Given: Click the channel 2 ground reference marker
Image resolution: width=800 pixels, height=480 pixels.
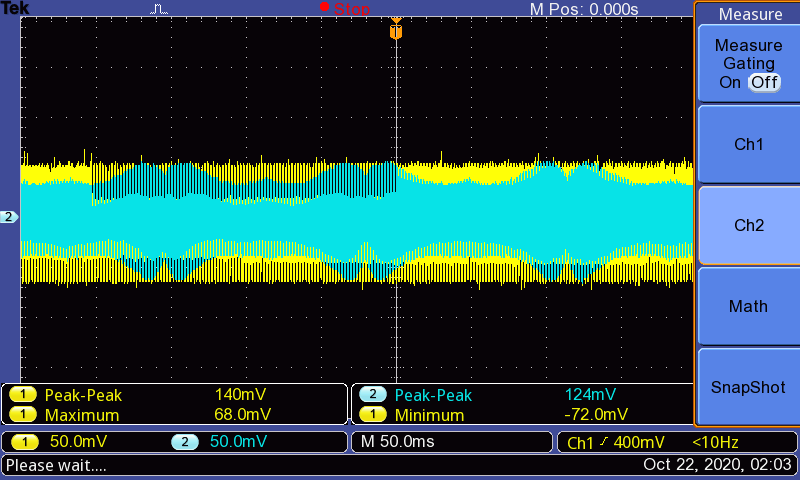Looking at the screenshot, I should tap(9, 217).
